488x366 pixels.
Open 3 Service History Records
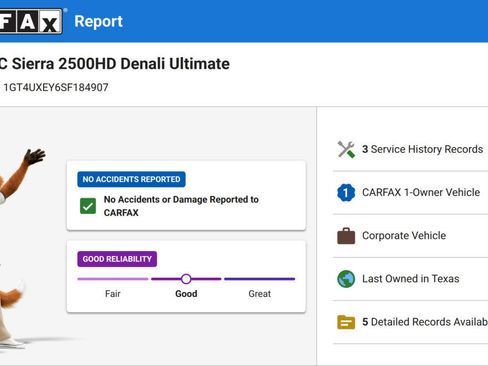(x=410, y=149)
